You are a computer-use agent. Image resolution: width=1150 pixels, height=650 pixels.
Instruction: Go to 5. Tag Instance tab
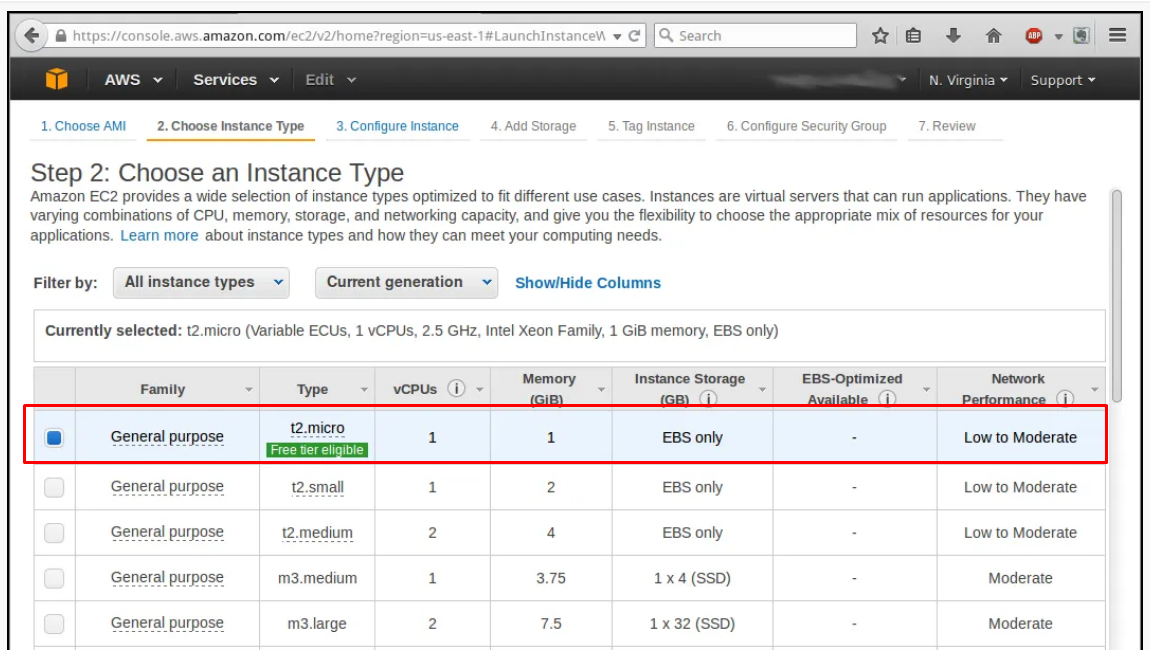[x=651, y=126]
